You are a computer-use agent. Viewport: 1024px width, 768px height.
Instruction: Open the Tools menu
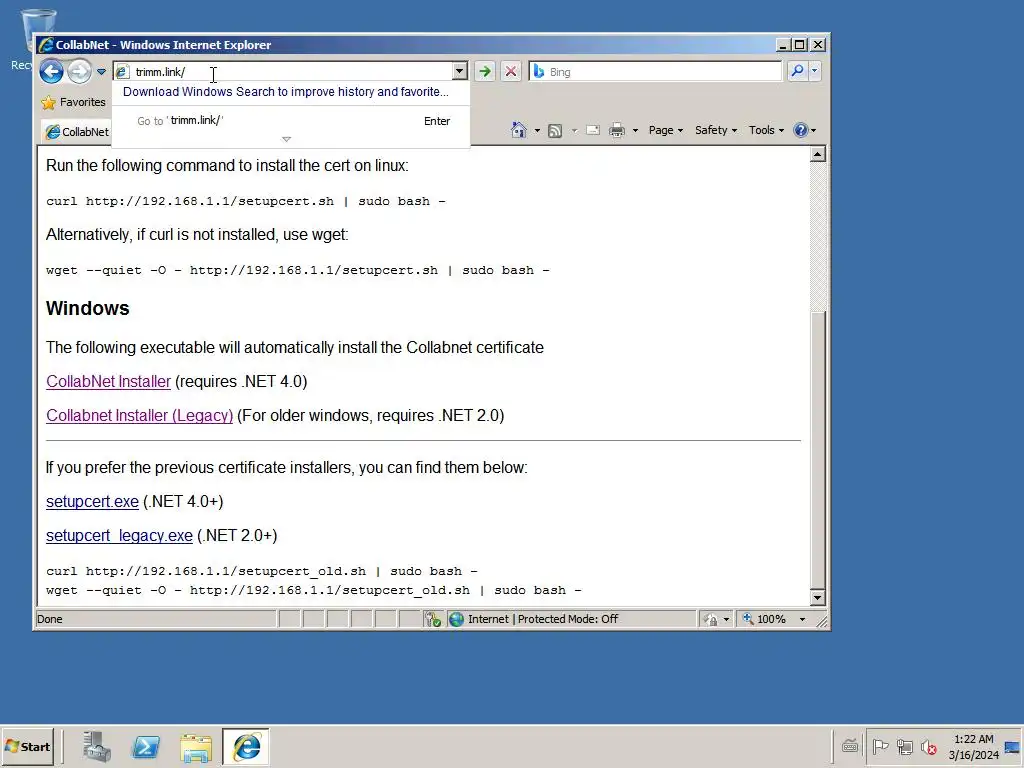point(766,130)
